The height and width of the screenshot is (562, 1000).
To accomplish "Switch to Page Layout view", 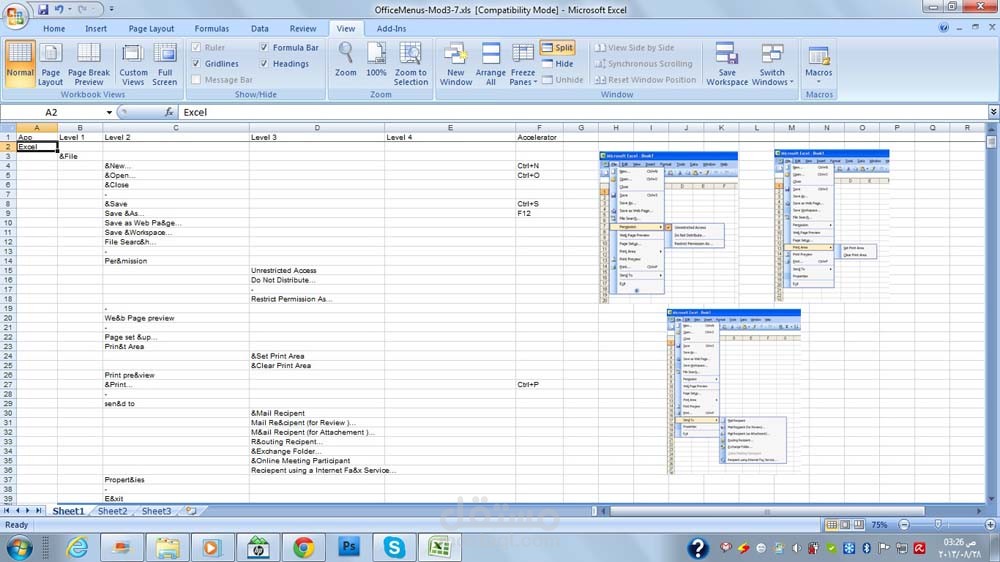I will 50,64.
